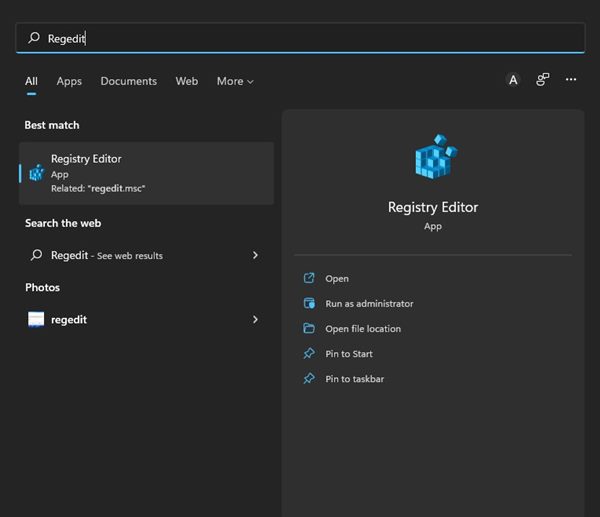
Task: Click Open in the preview pane
Action: pos(337,279)
